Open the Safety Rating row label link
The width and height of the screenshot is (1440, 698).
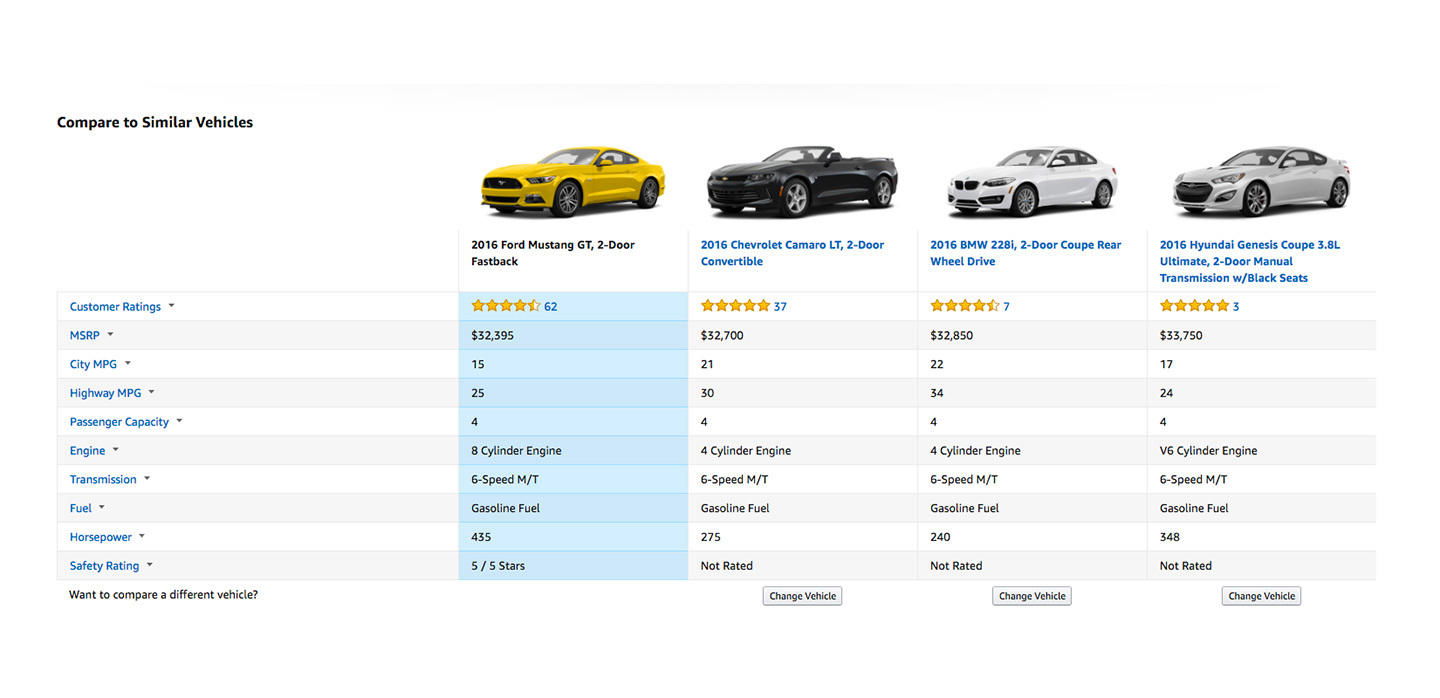(104, 566)
